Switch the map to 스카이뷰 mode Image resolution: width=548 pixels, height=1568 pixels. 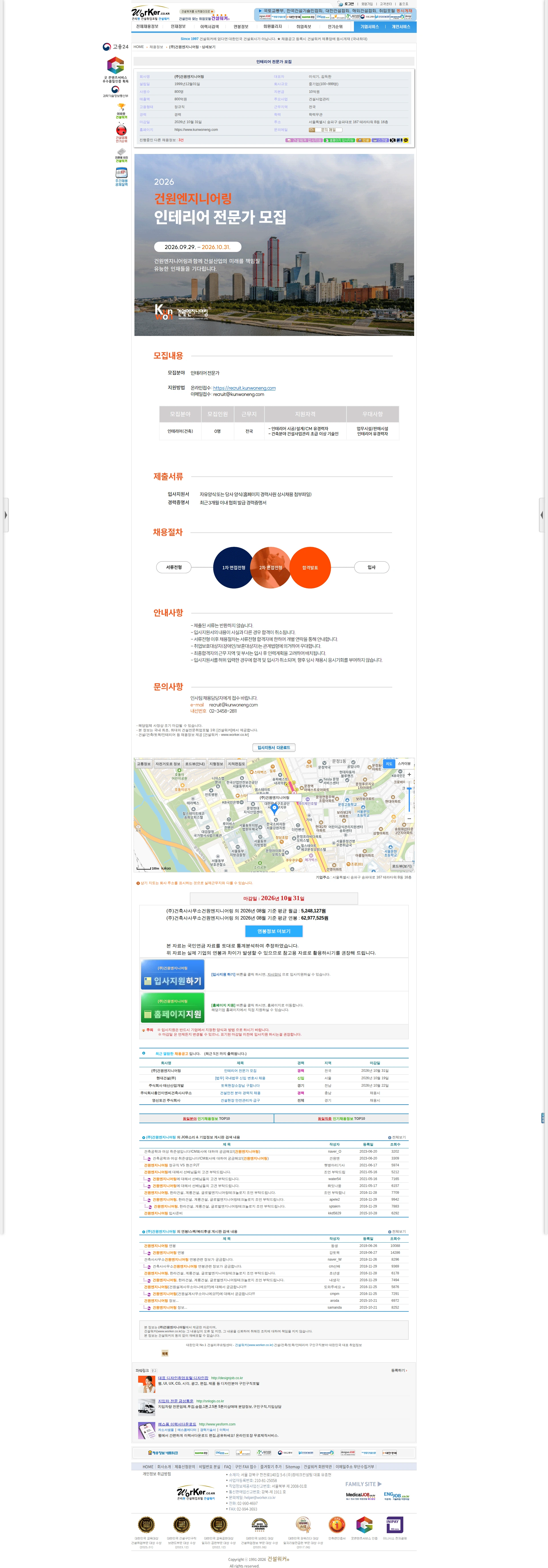[404, 763]
